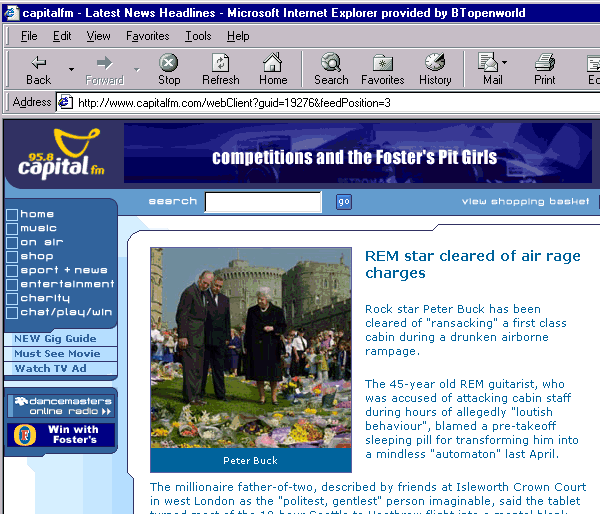The image size is (600, 514).
Task: Click the competitions and Foster's Pit Girls banner
Action: pos(358,153)
